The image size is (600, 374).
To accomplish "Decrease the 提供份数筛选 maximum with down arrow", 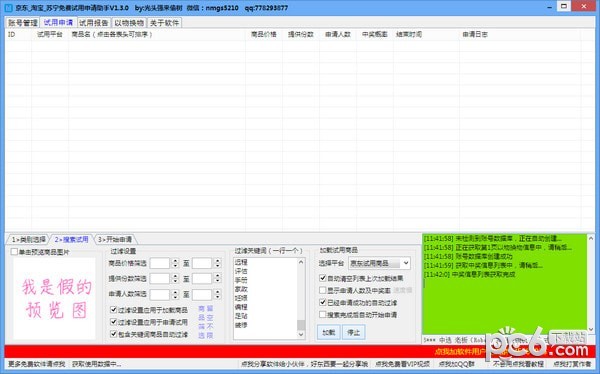I will [217, 281].
